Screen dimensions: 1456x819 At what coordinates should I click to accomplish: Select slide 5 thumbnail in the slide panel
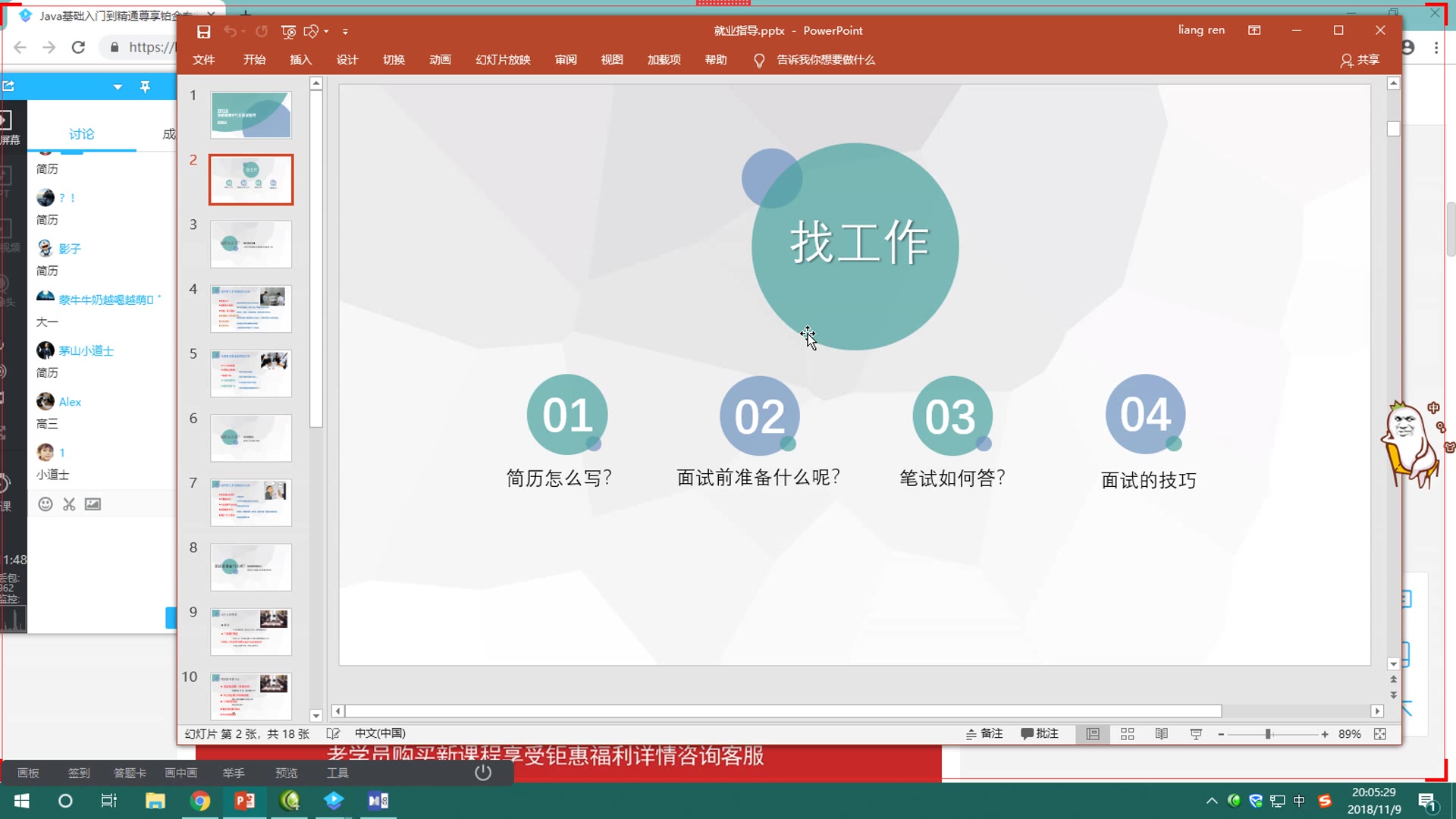click(251, 373)
